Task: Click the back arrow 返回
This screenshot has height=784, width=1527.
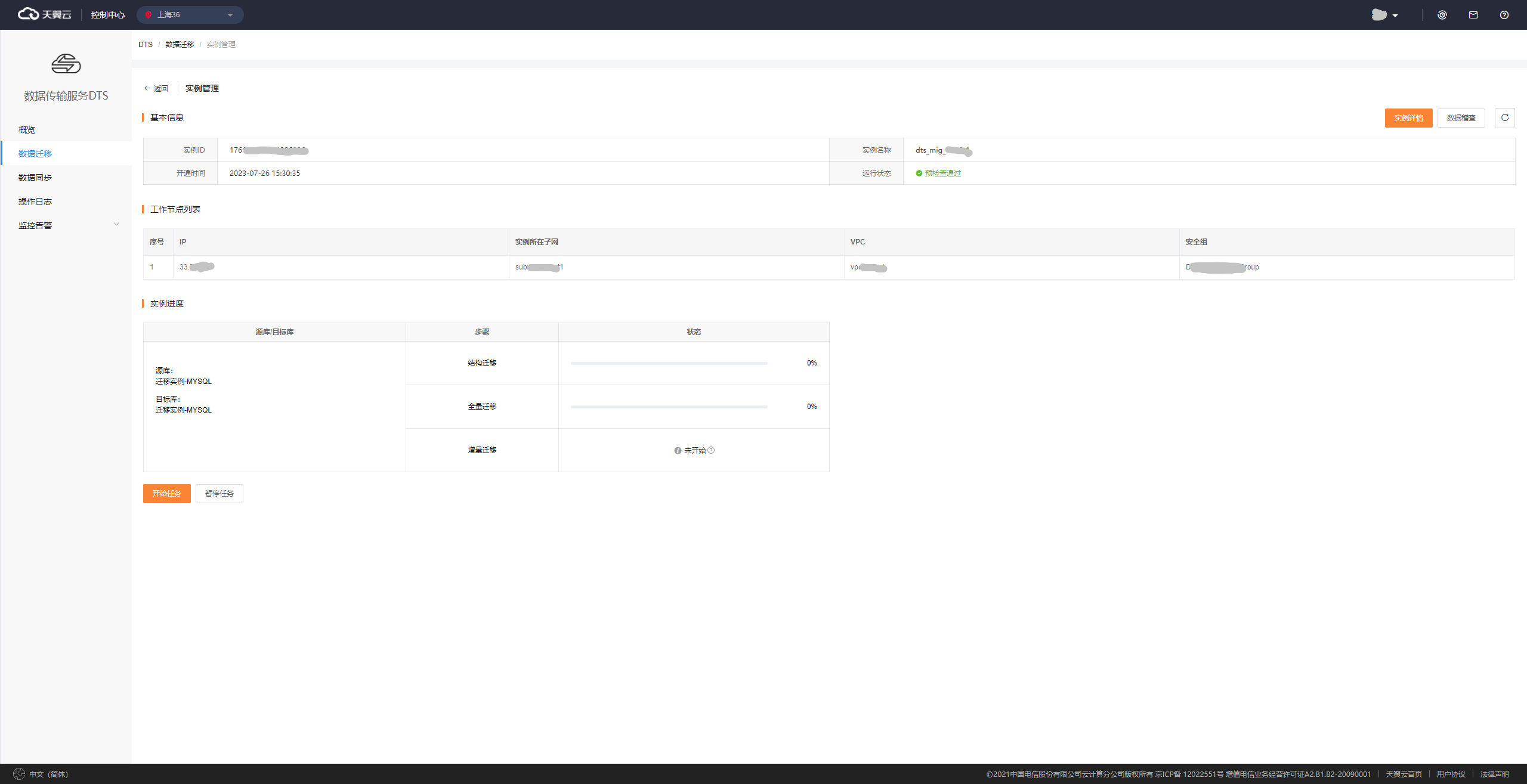Action: [156, 88]
